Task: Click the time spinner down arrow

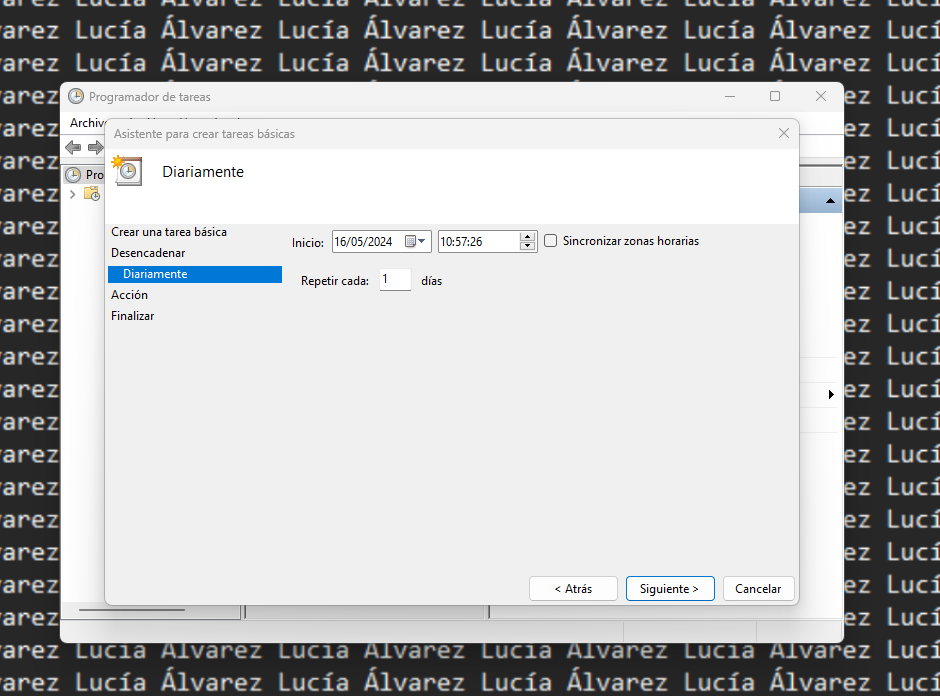Action: click(x=527, y=245)
